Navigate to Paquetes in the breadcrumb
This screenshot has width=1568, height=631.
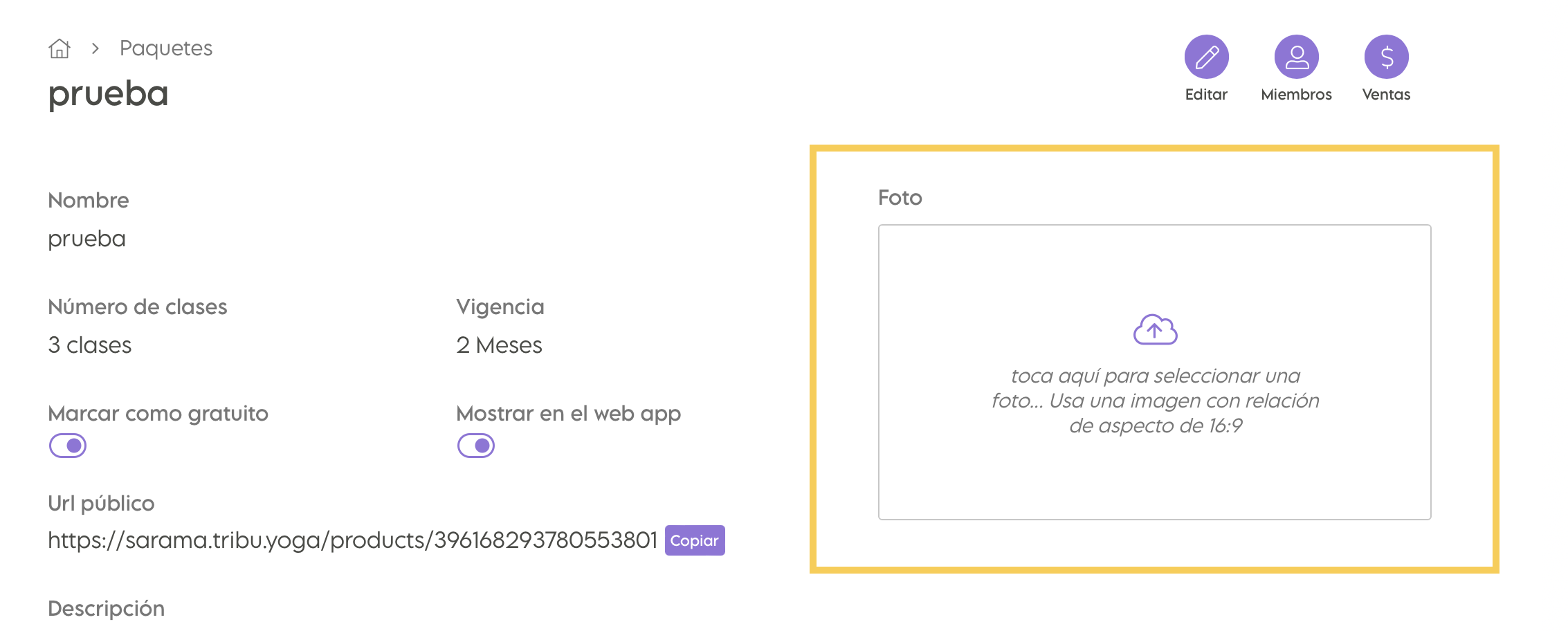tap(166, 48)
